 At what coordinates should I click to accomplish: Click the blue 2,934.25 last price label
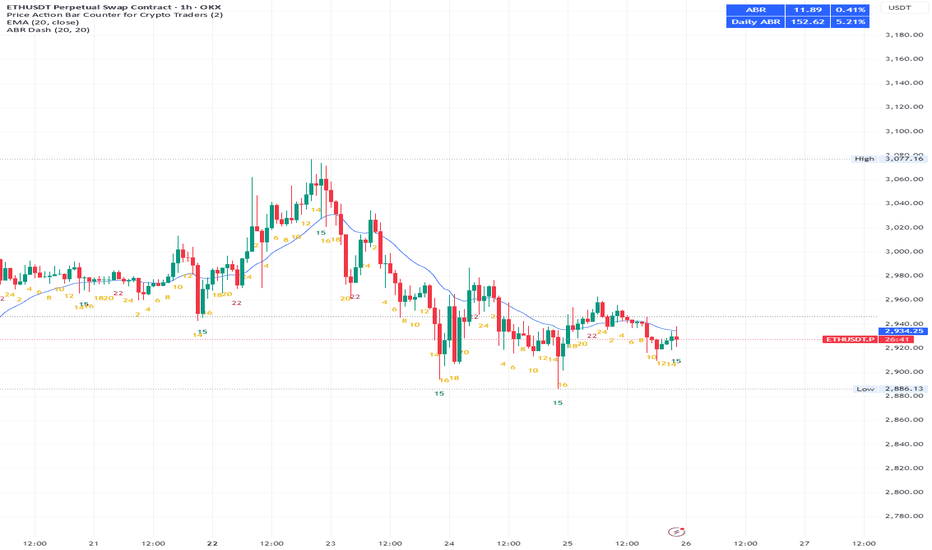pyautogui.click(x=903, y=331)
